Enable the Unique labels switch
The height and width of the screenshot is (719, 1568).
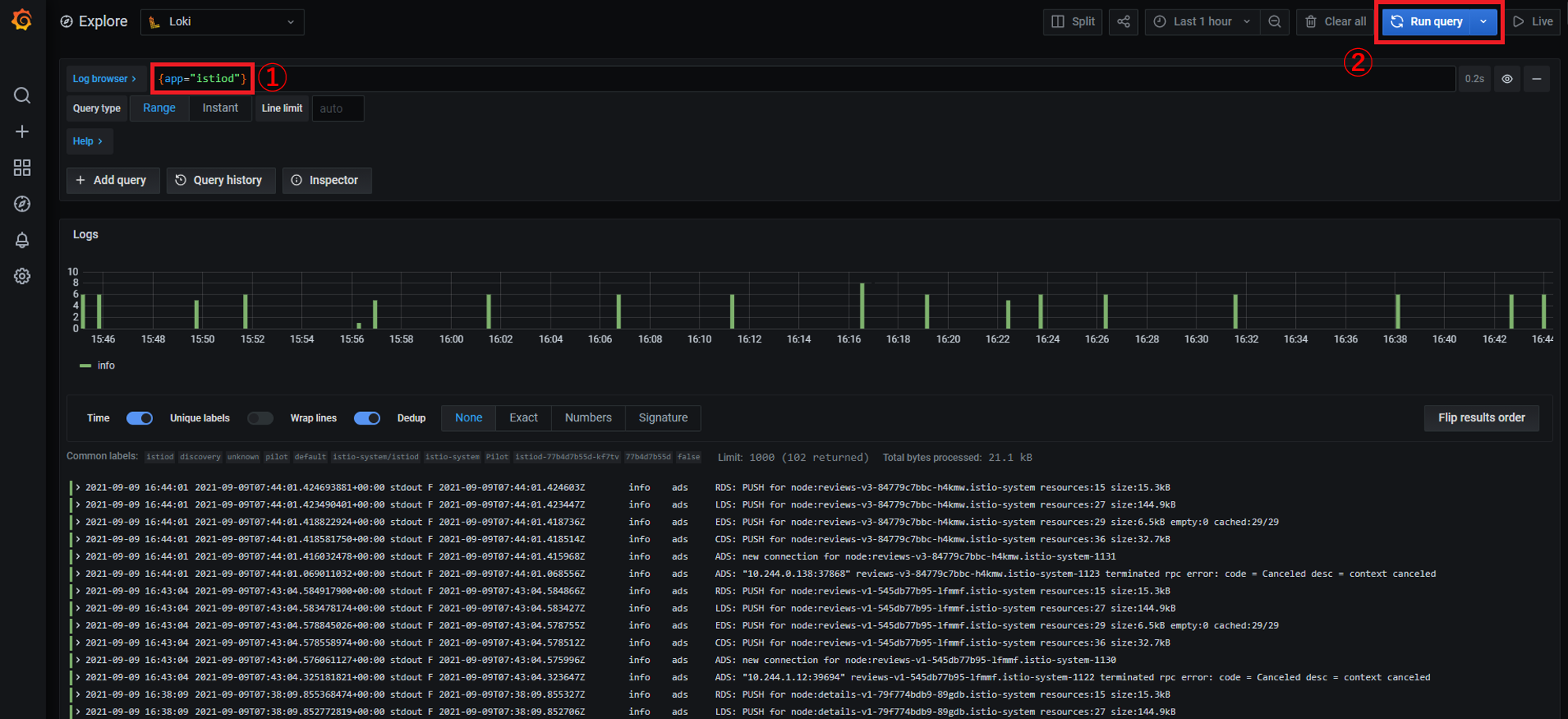[x=259, y=418]
